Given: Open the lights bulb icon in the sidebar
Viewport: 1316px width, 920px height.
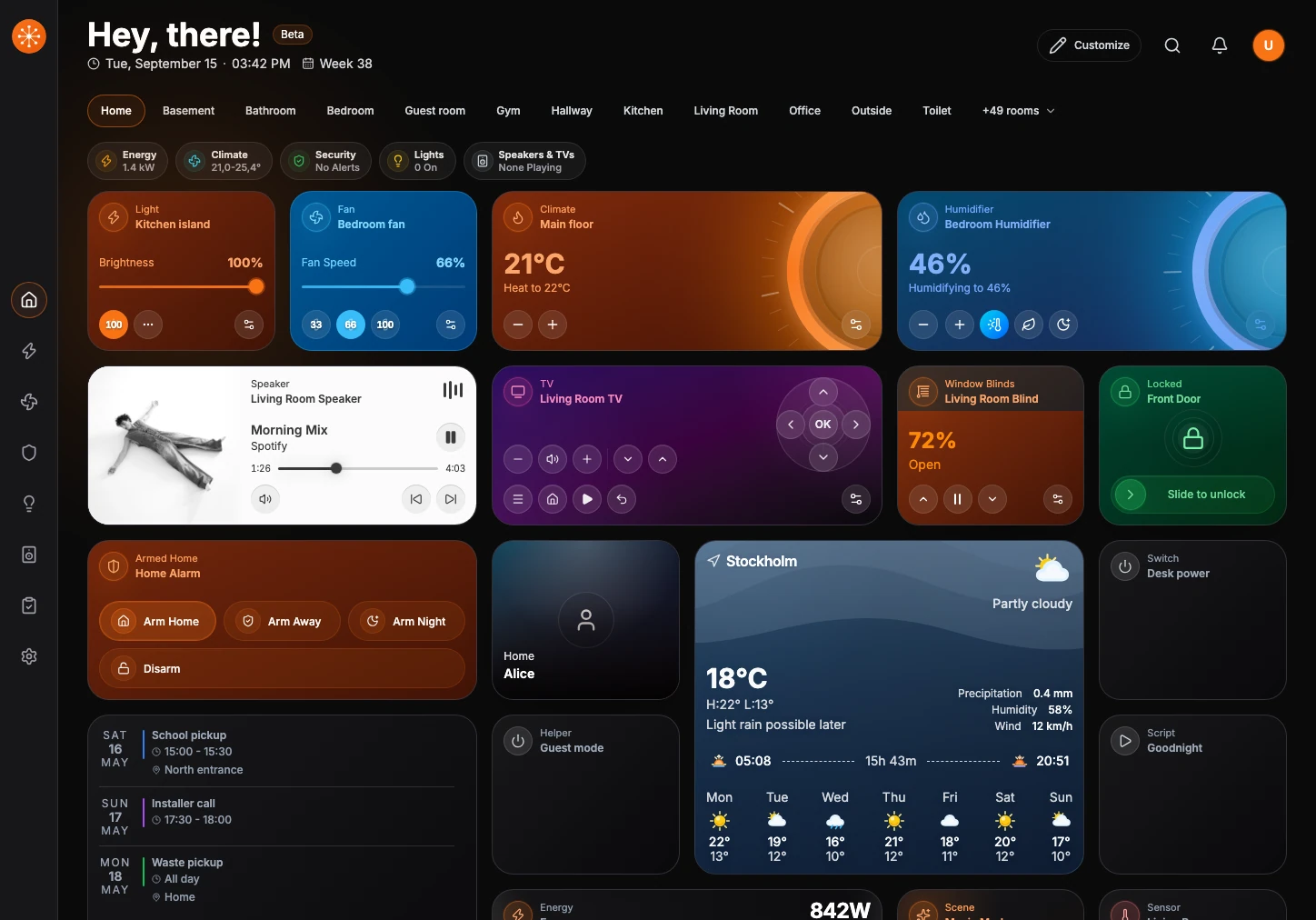Looking at the screenshot, I should 29,504.
